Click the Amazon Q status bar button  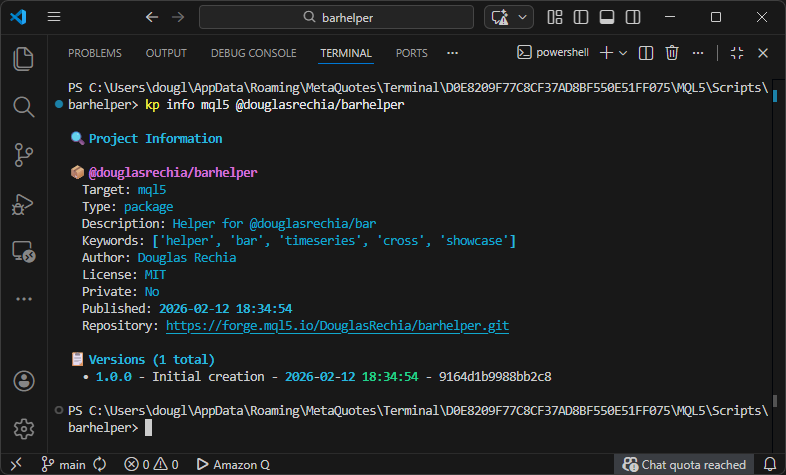[233, 464]
